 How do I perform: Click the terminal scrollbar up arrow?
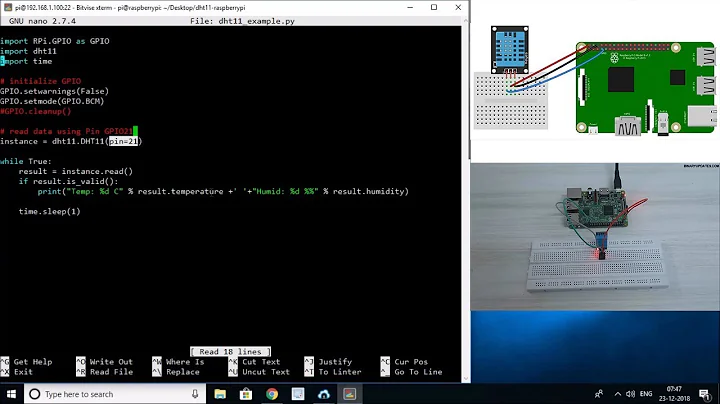click(466, 21)
